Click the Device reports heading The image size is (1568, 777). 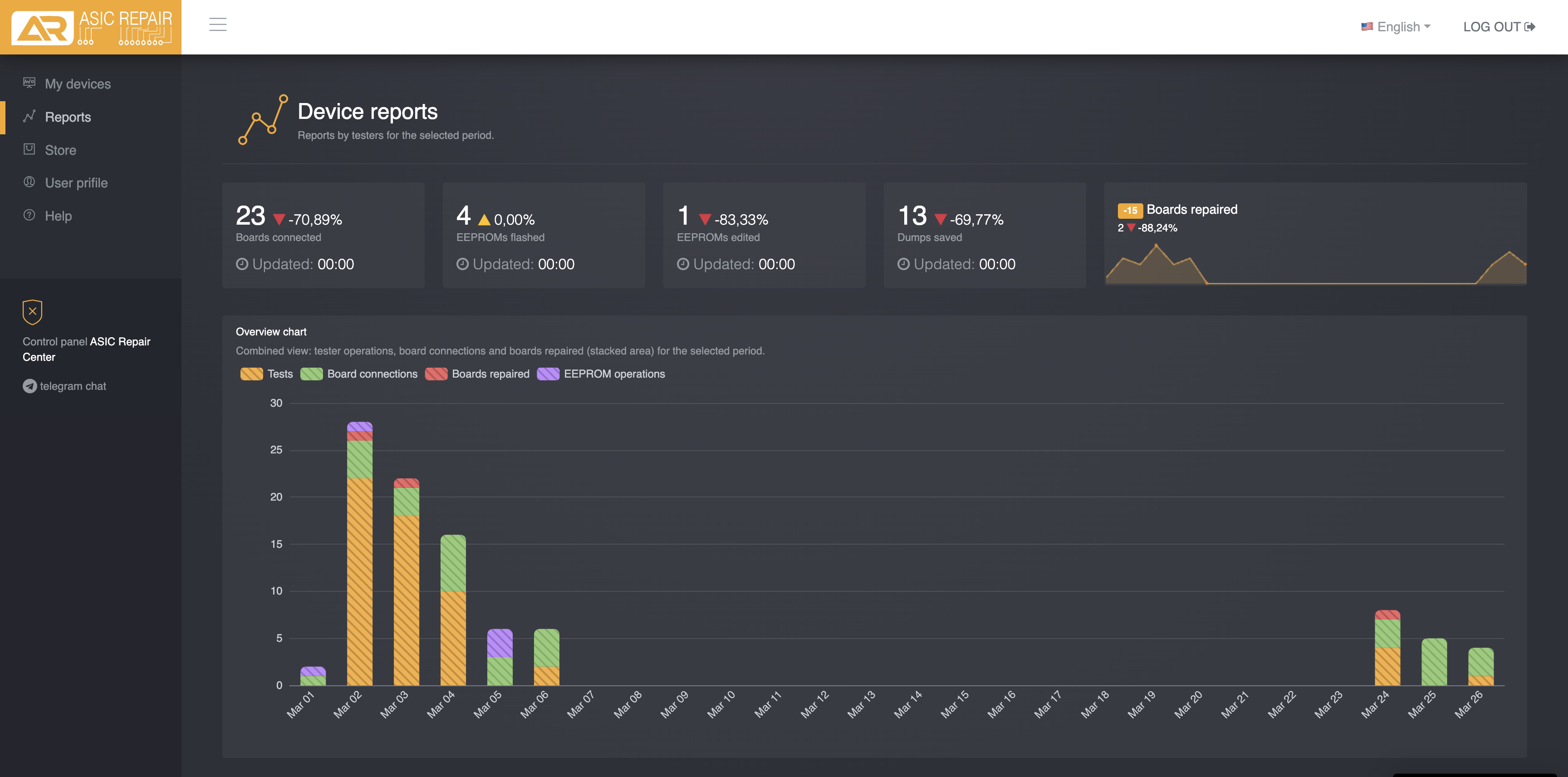click(x=367, y=112)
